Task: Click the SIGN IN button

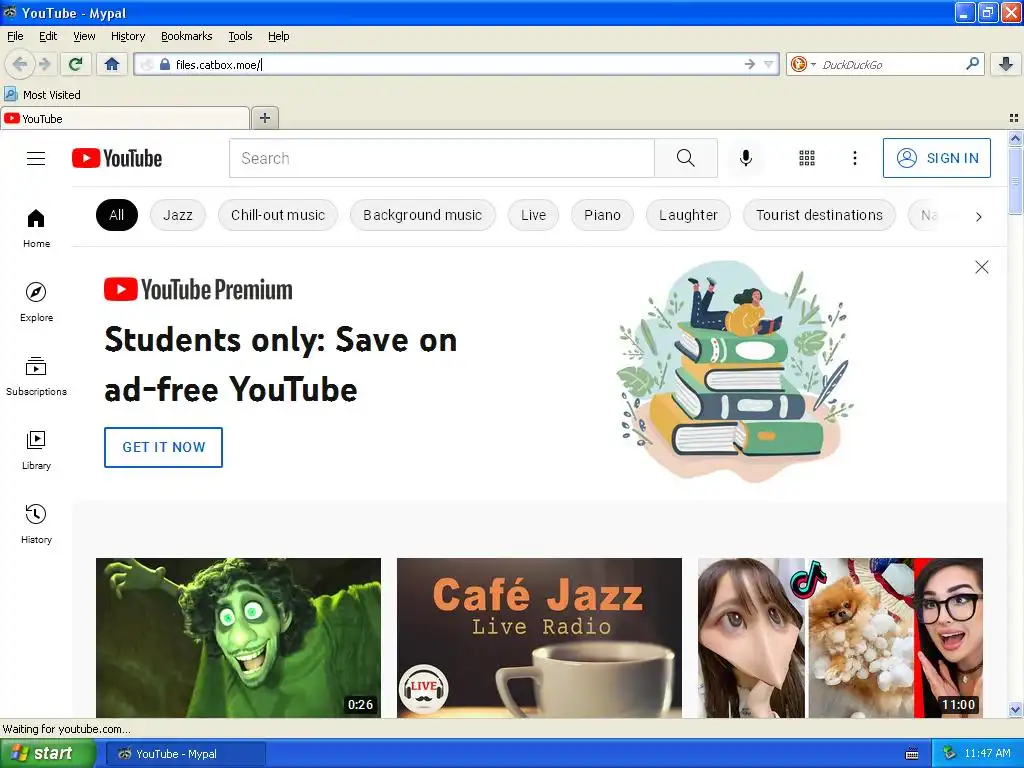Action: click(x=936, y=158)
